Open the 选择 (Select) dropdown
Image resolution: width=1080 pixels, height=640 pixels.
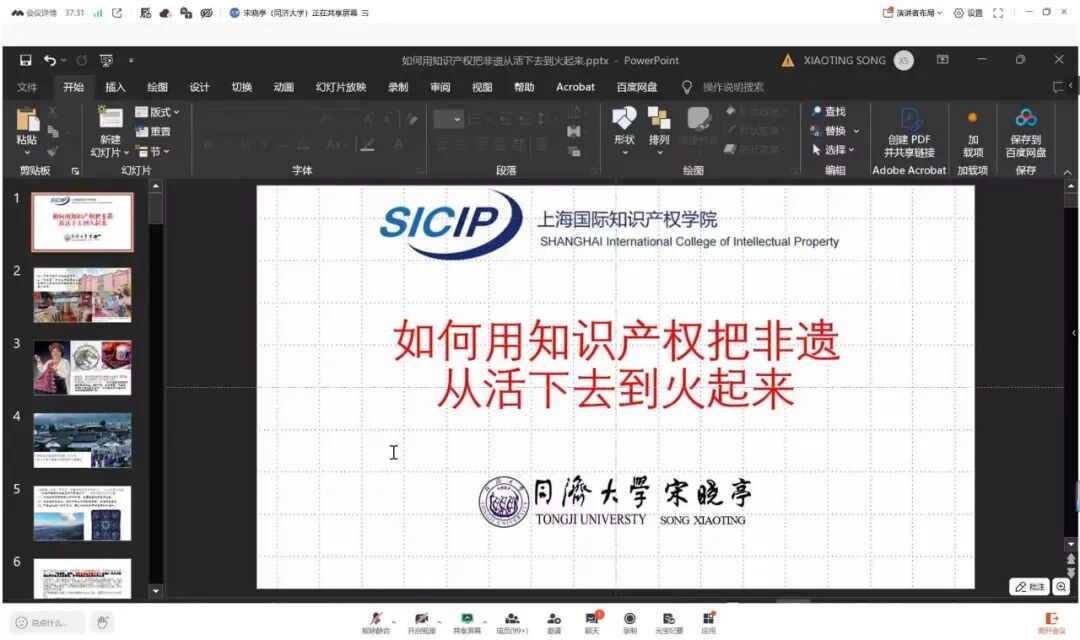coord(833,149)
